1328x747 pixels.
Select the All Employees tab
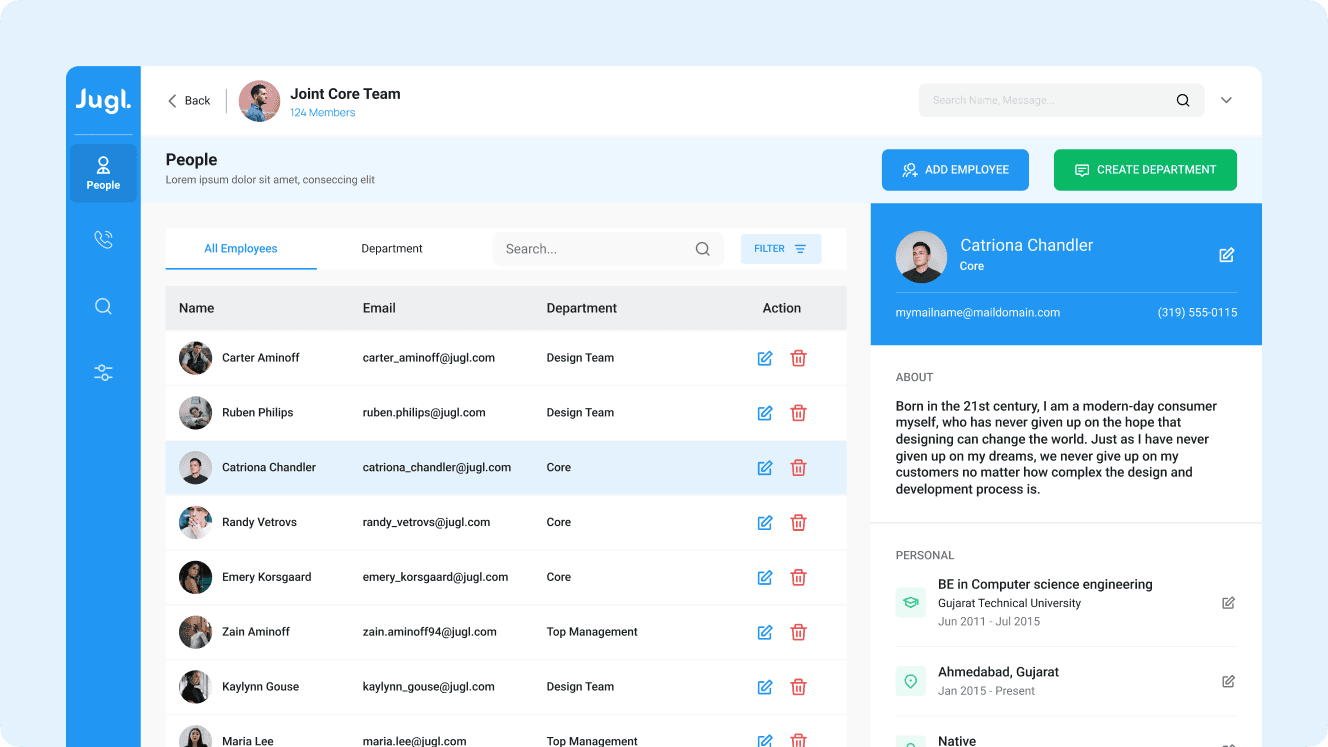241,249
